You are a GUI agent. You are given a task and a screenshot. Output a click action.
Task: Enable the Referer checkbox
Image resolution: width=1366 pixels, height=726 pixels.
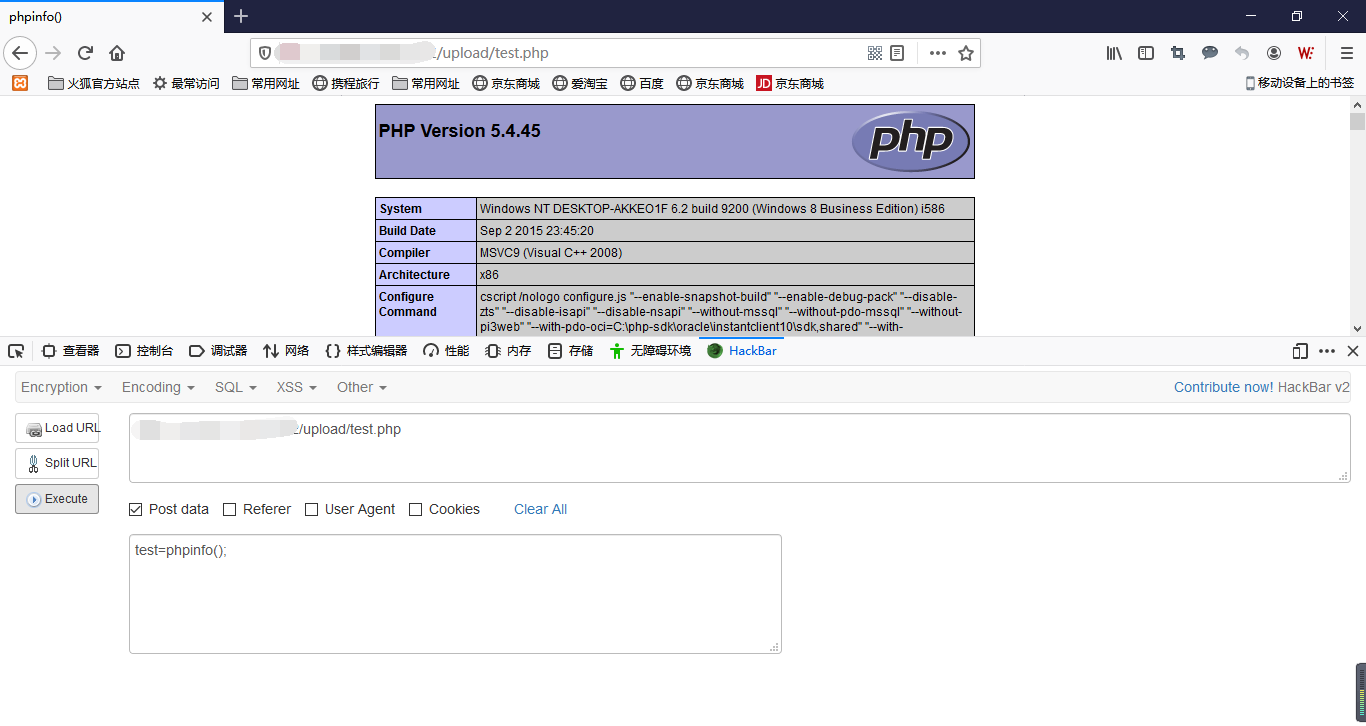point(229,509)
